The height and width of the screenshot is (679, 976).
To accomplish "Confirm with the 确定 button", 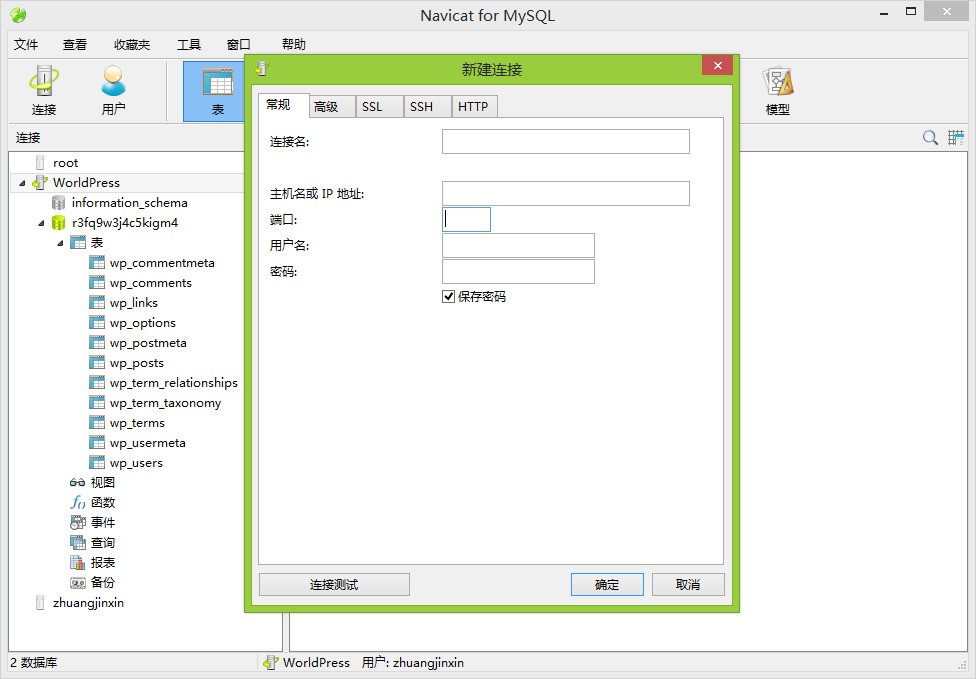I will point(607,584).
